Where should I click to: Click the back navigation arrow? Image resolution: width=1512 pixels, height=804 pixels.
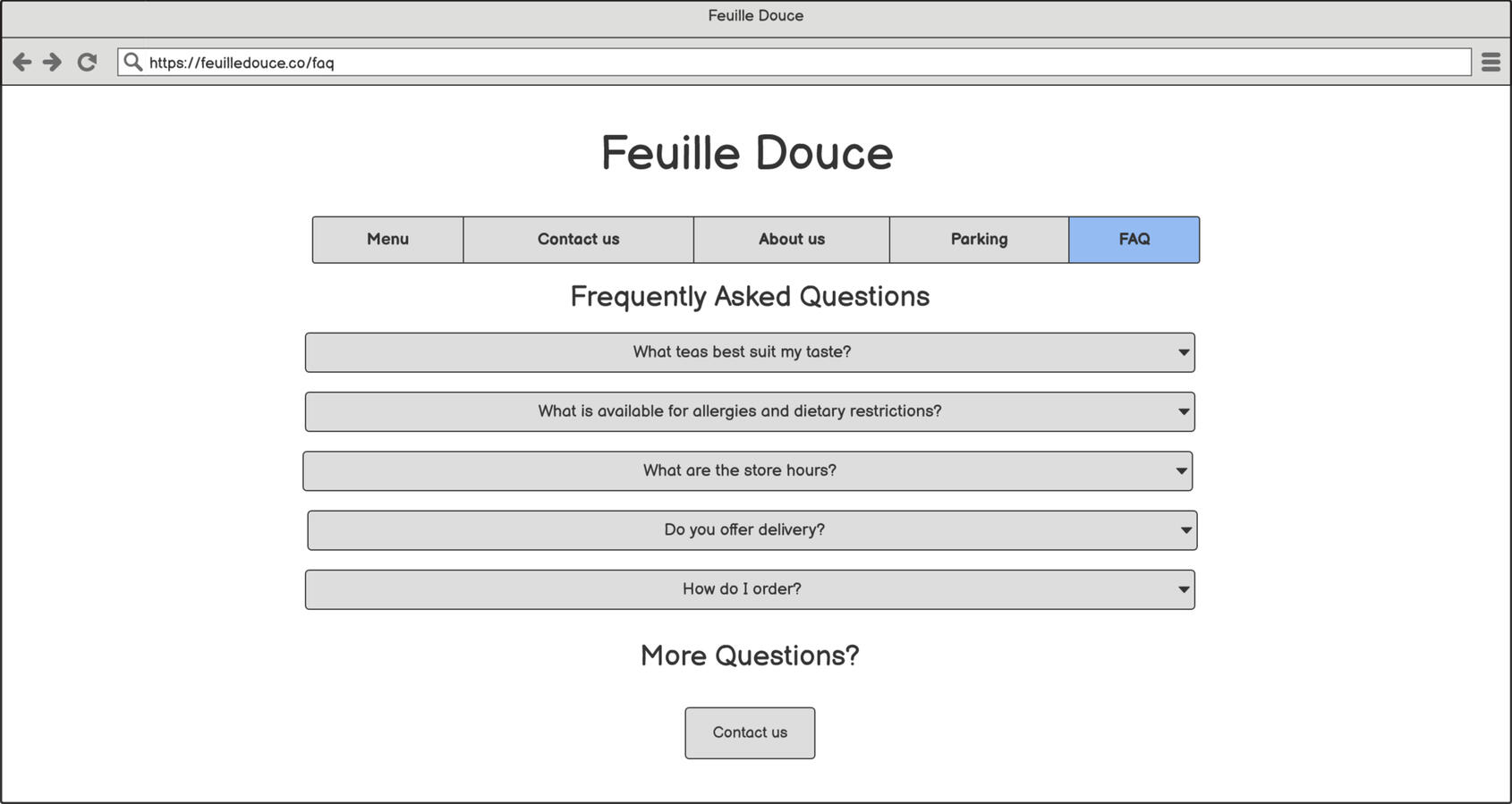pos(21,62)
